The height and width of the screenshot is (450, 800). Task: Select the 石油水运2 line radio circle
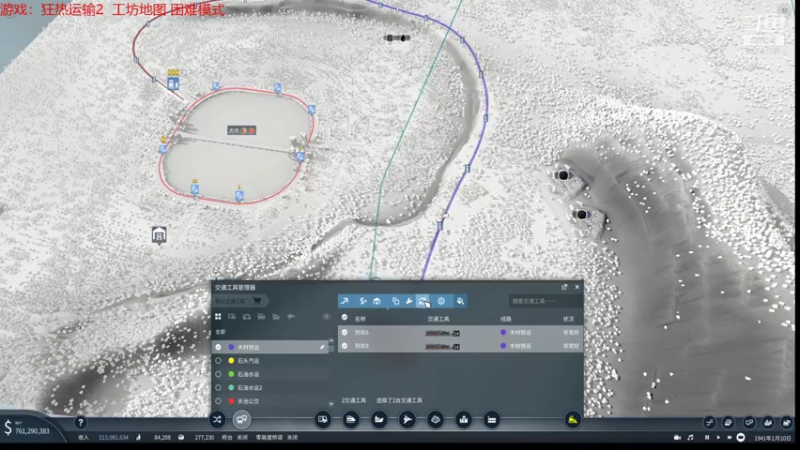coord(218,388)
